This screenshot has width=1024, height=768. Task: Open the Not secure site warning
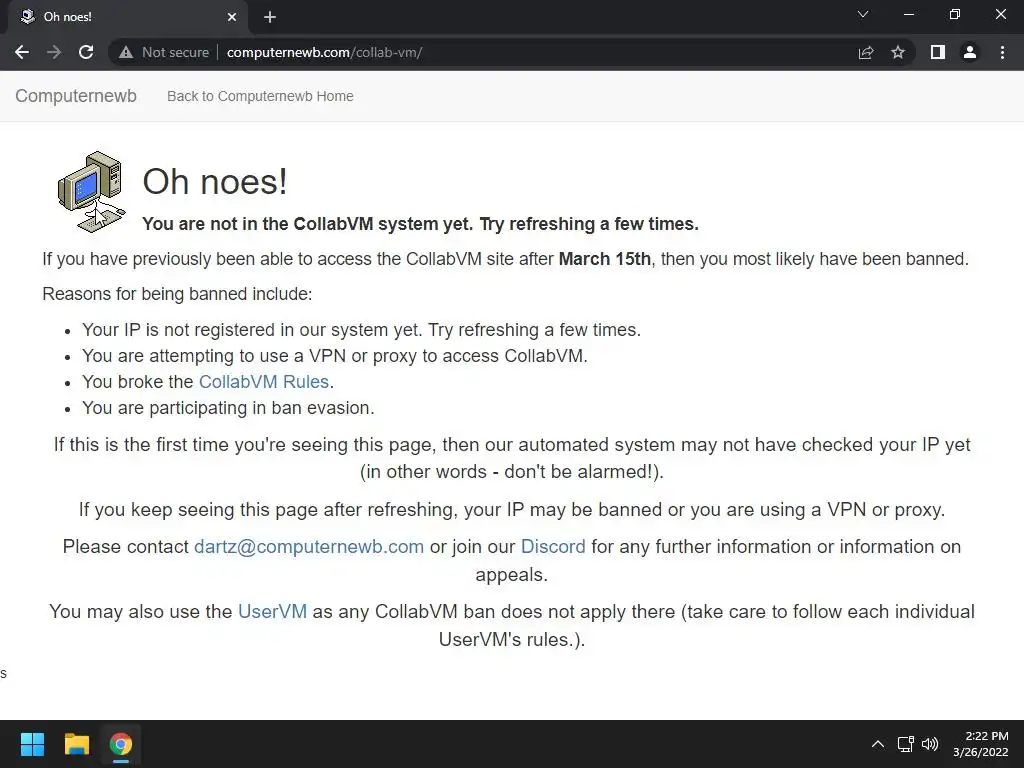tap(164, 52)
